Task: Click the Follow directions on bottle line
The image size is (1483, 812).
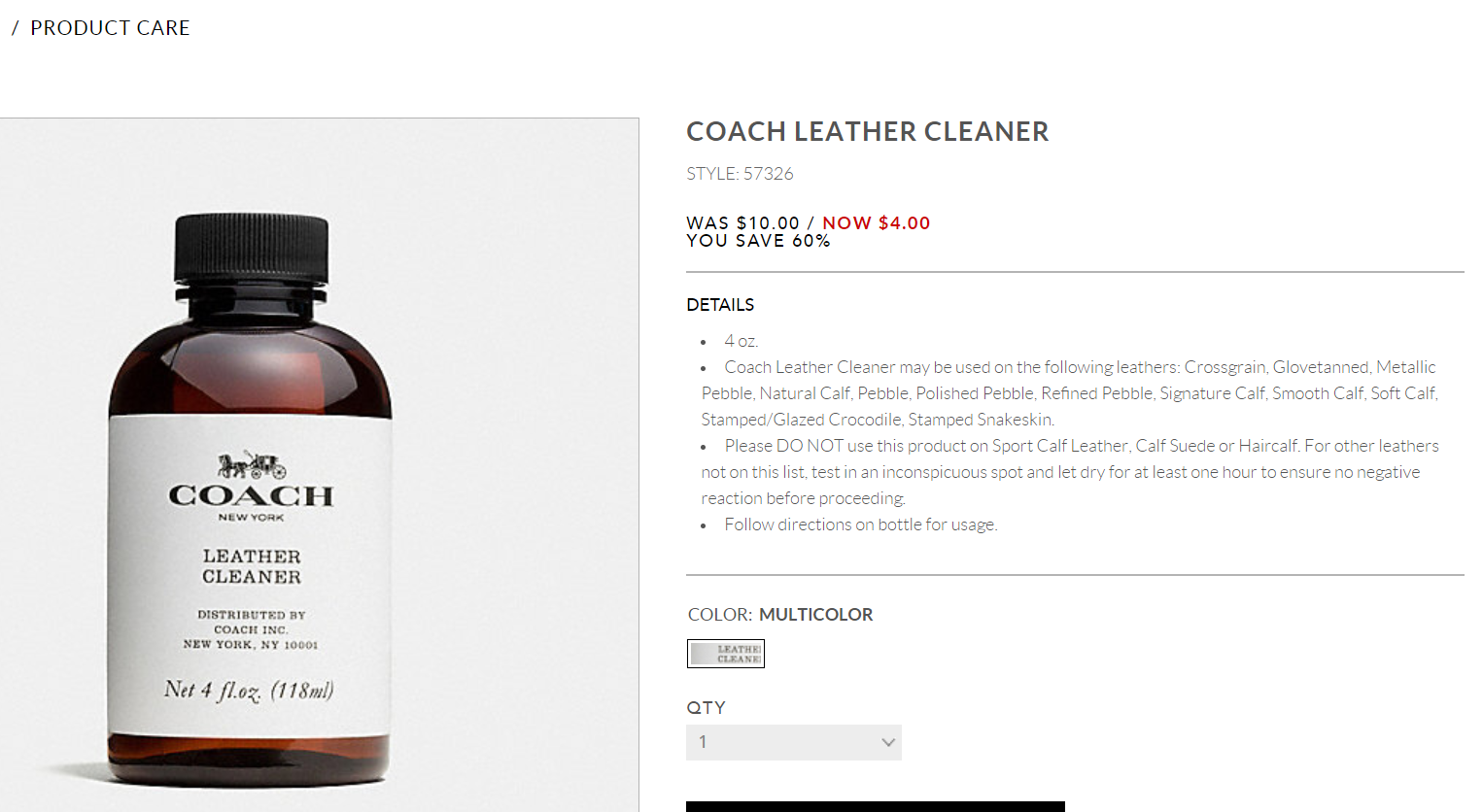Action: pyautogui.click(x=861, y=524)
